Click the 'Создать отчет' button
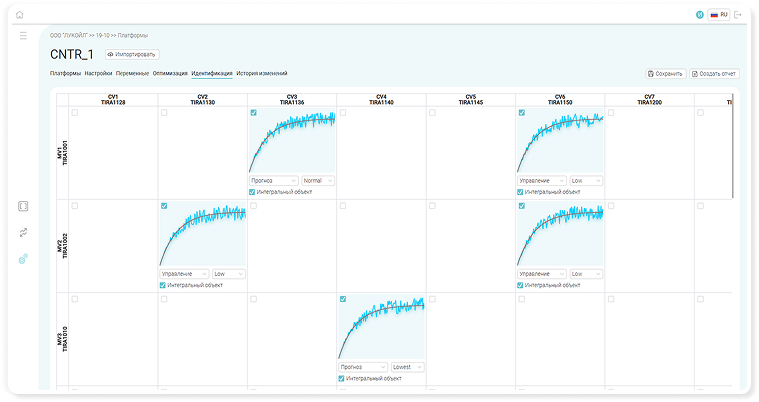 click(714, 73)
